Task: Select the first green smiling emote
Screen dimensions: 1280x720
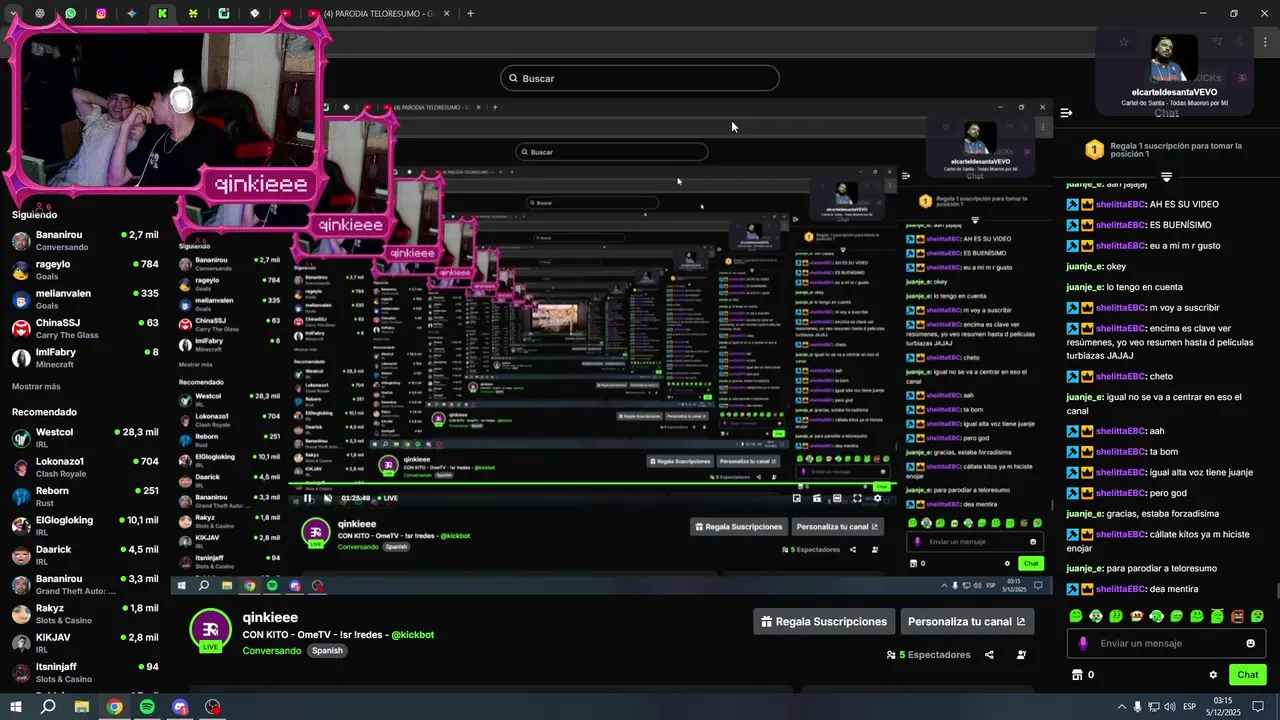Action: [1076, 616]
